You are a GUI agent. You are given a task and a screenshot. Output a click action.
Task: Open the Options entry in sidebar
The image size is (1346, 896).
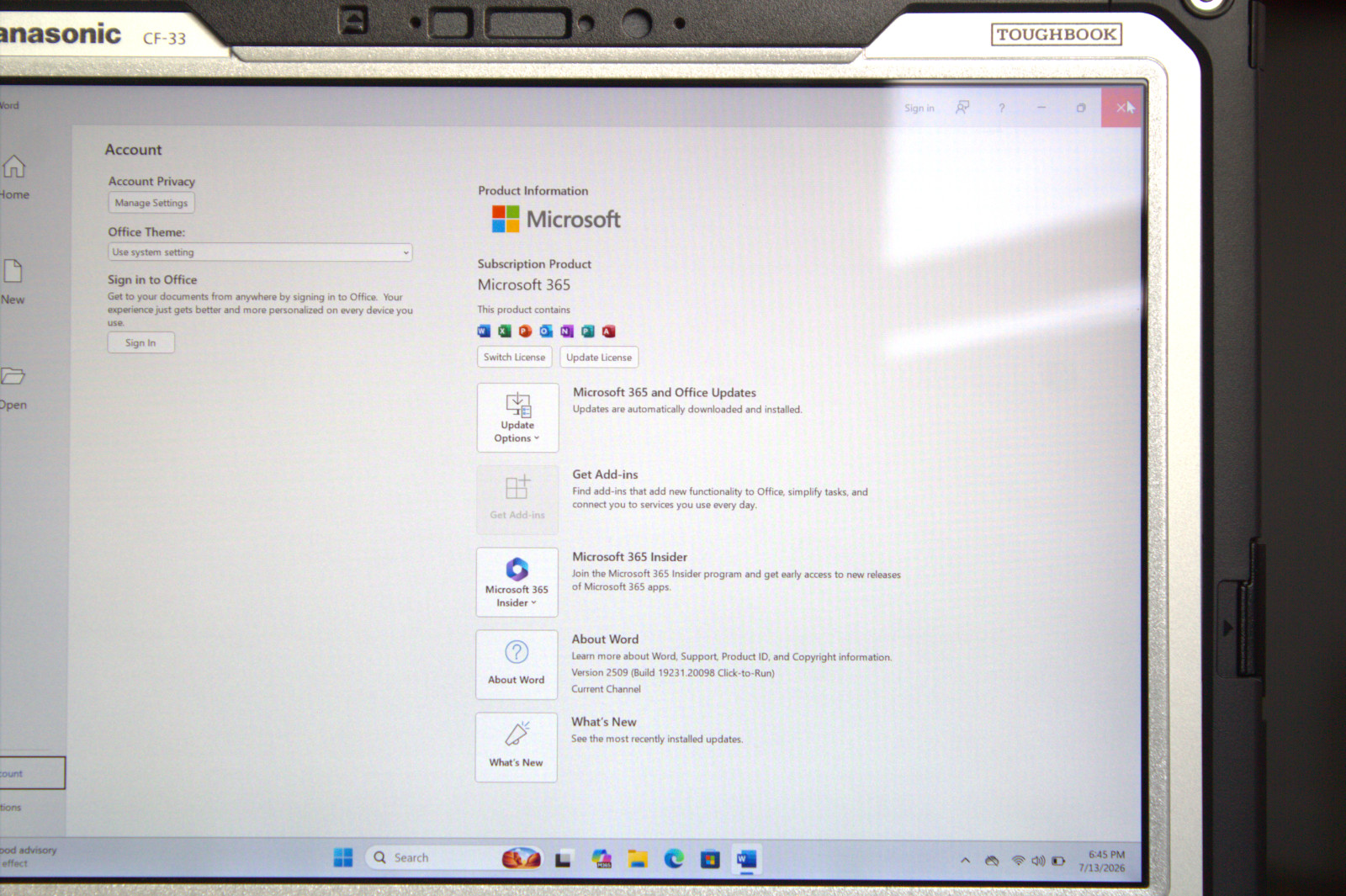(12, 808)
